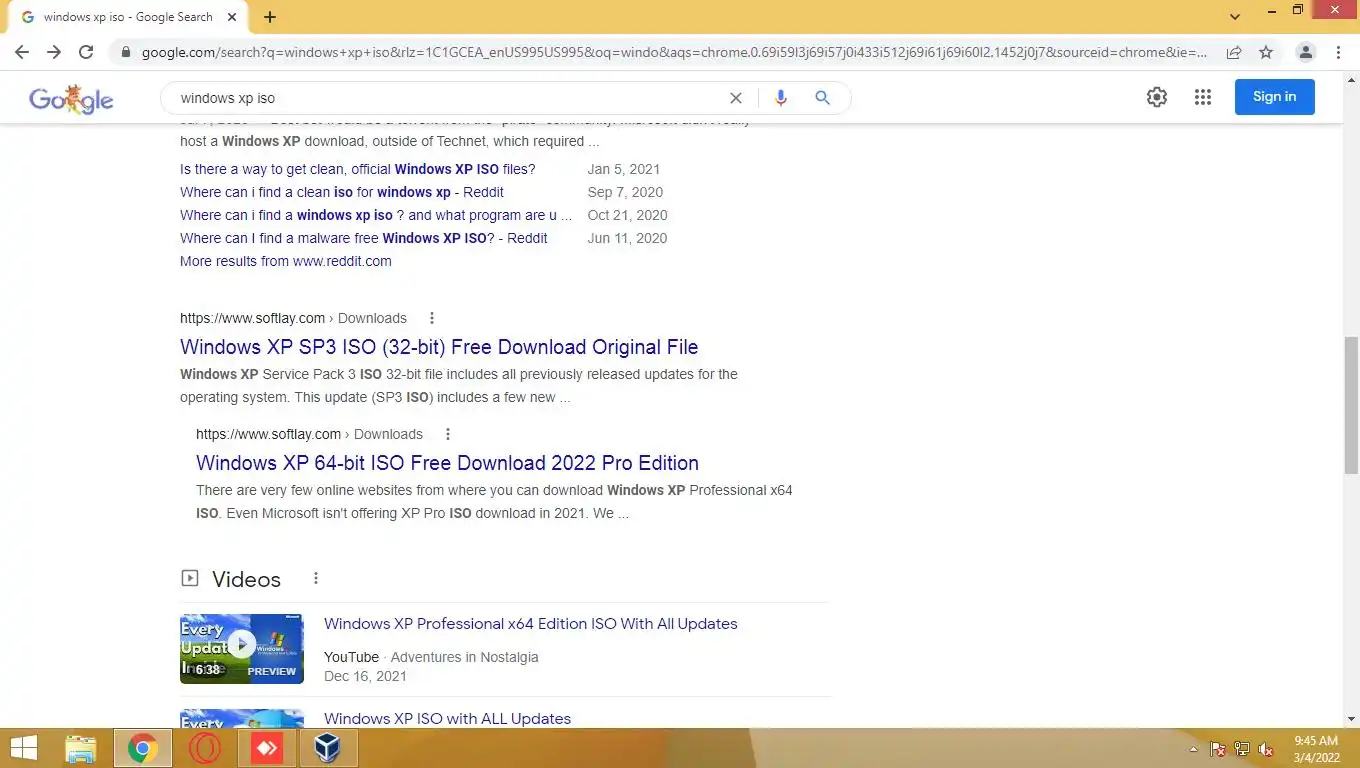Open Google search settings gear

[x=1157, y=97]
